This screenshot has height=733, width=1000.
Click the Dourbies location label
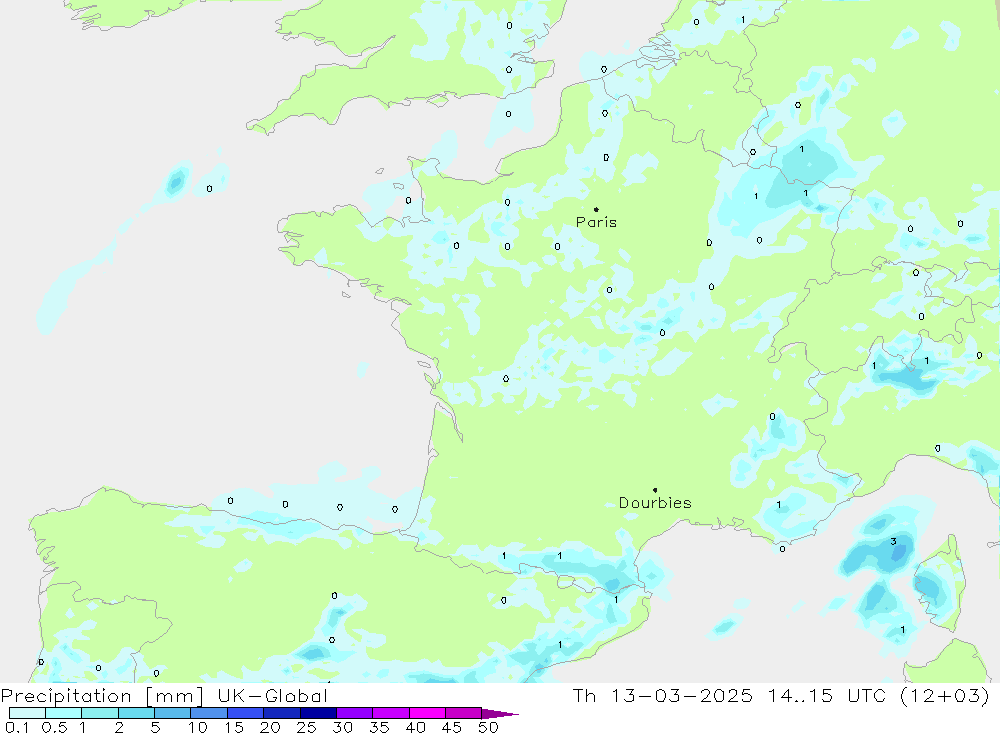pos(655,503)
